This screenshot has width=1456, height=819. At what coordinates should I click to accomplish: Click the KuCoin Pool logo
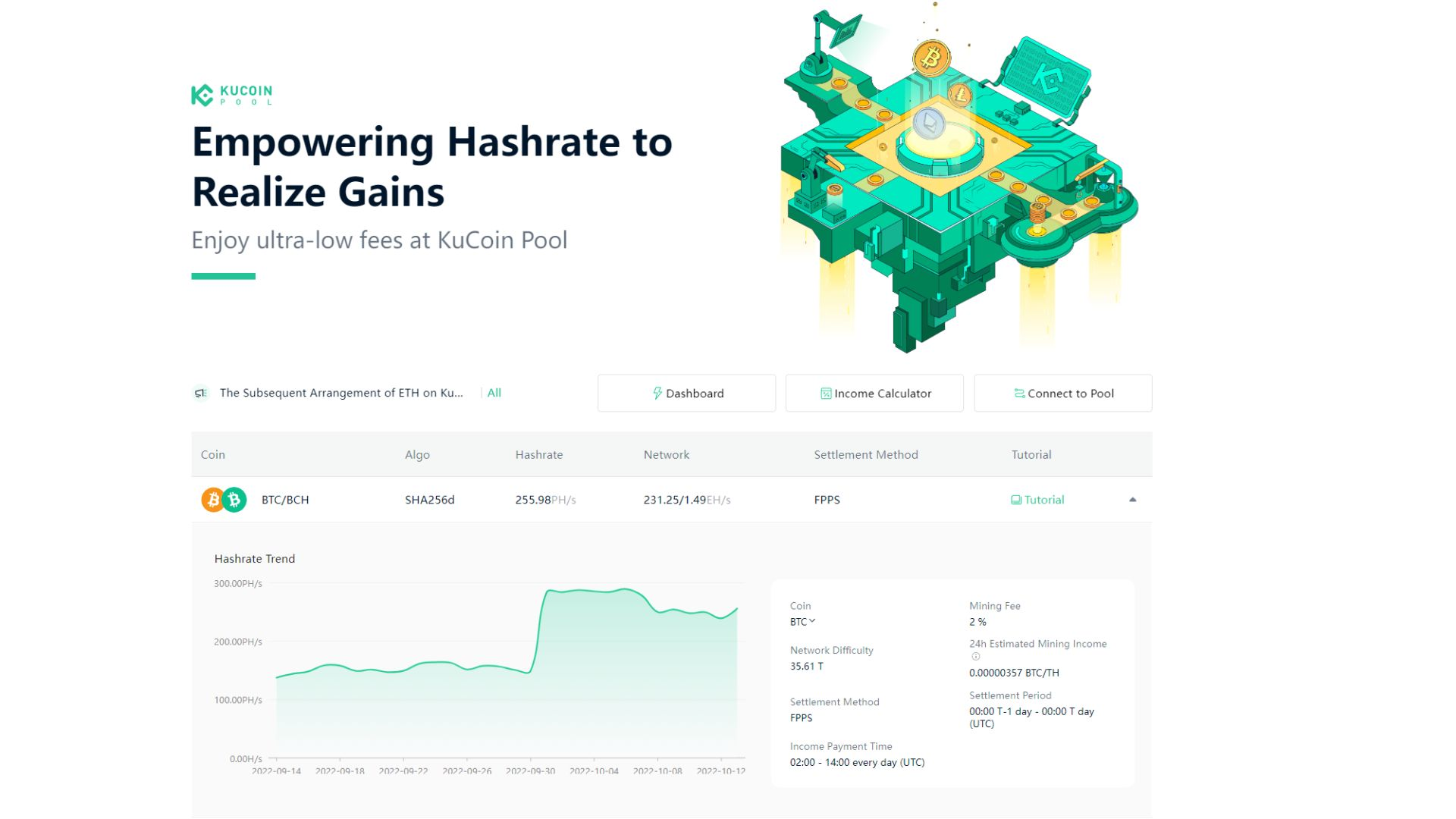231,95
